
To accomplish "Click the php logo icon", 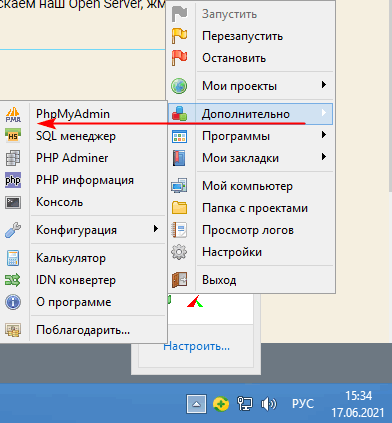I will [13, 180].
